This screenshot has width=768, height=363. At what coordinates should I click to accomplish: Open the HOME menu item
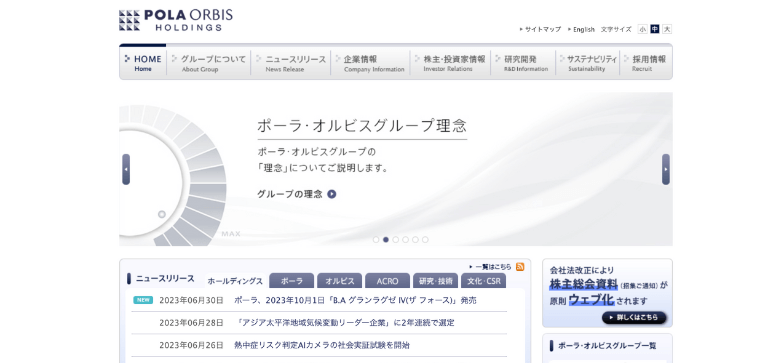pos(143,62)
